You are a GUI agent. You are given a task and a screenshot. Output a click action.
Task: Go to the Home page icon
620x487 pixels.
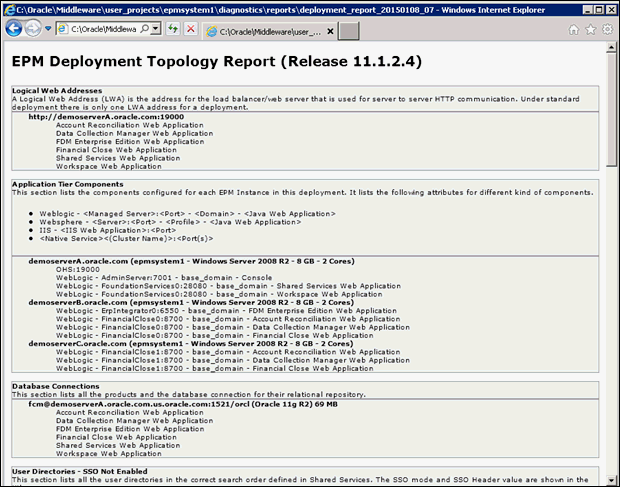point(573,30)
